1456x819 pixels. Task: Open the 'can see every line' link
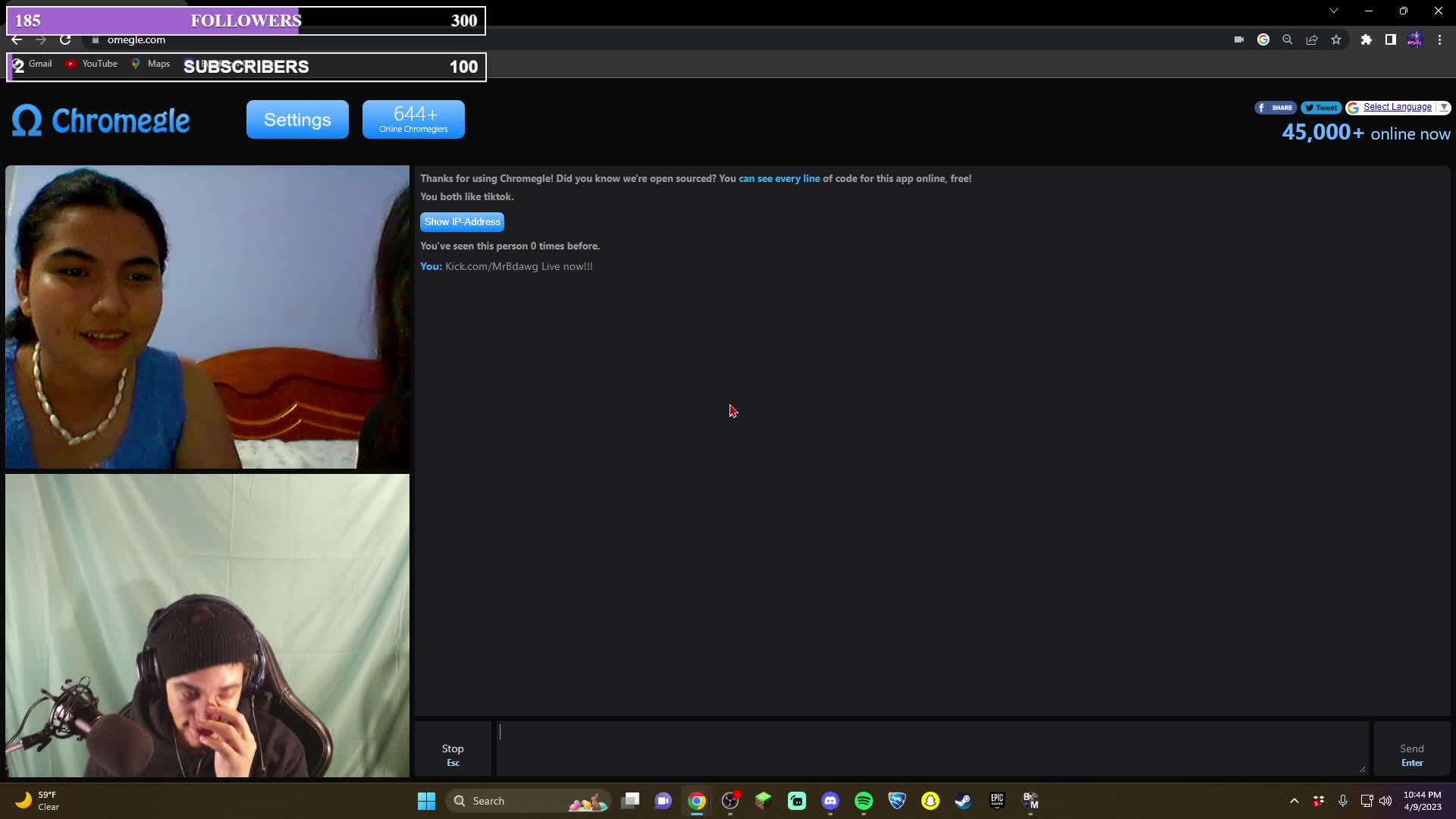(x=779, y=178)
